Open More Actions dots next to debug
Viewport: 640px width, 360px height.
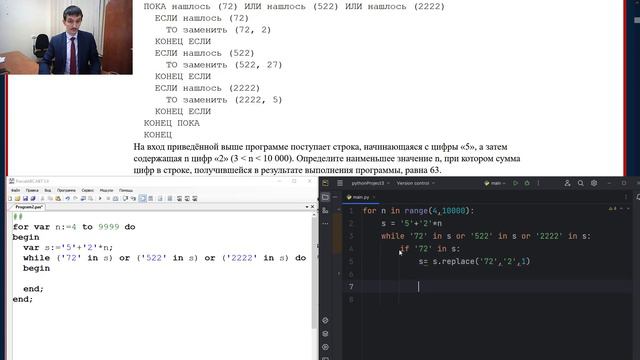pos(538,183)
